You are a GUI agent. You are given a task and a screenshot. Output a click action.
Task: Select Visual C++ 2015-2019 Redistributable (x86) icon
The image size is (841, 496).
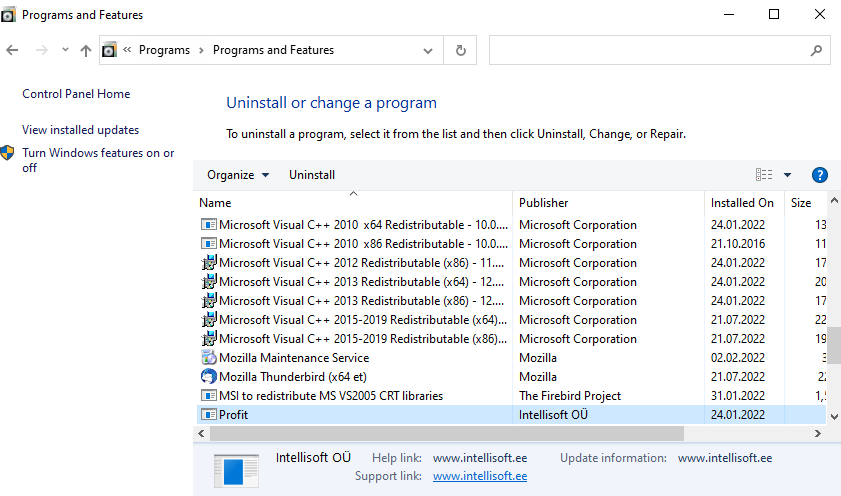(208, 339)
